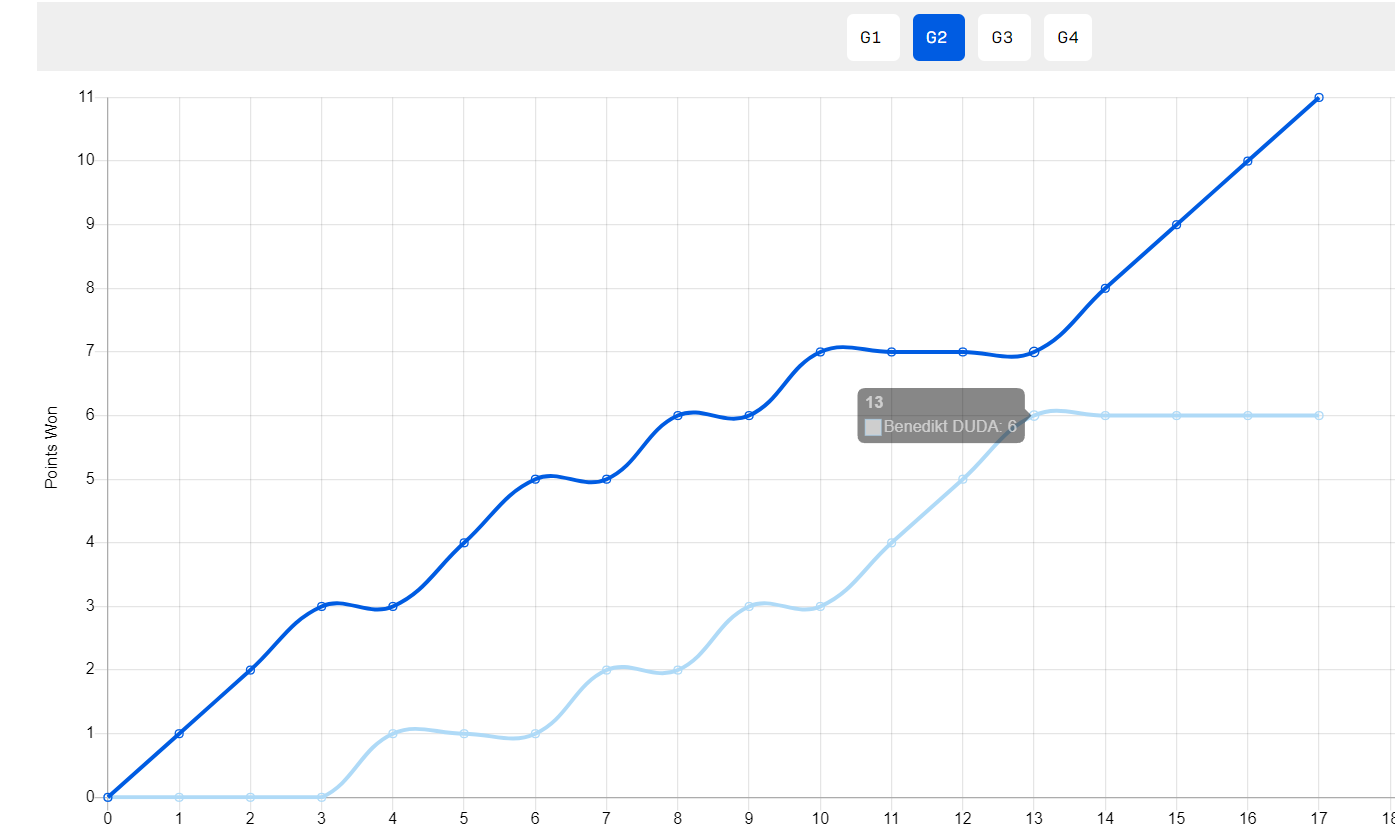Open the G3 game tab
Viewport: 1395px width, 837px height.
(1004, 37)
